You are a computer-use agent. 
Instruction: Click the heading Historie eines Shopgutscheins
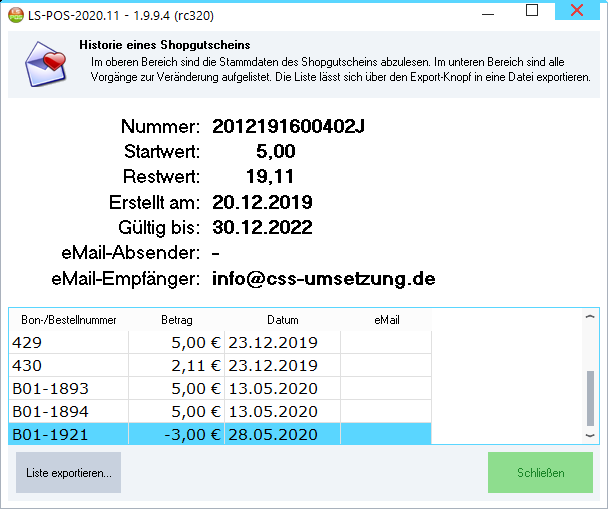pos(165,45)
